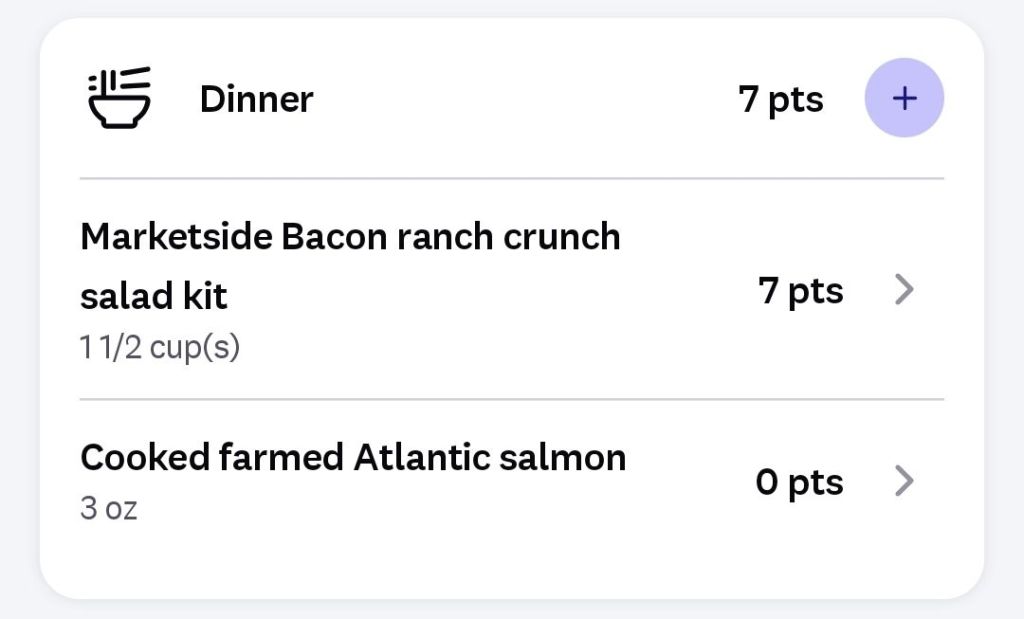Screen dimensions: 1024x619
Task: Open salad kit details via chevron
Action: (904, 291)
